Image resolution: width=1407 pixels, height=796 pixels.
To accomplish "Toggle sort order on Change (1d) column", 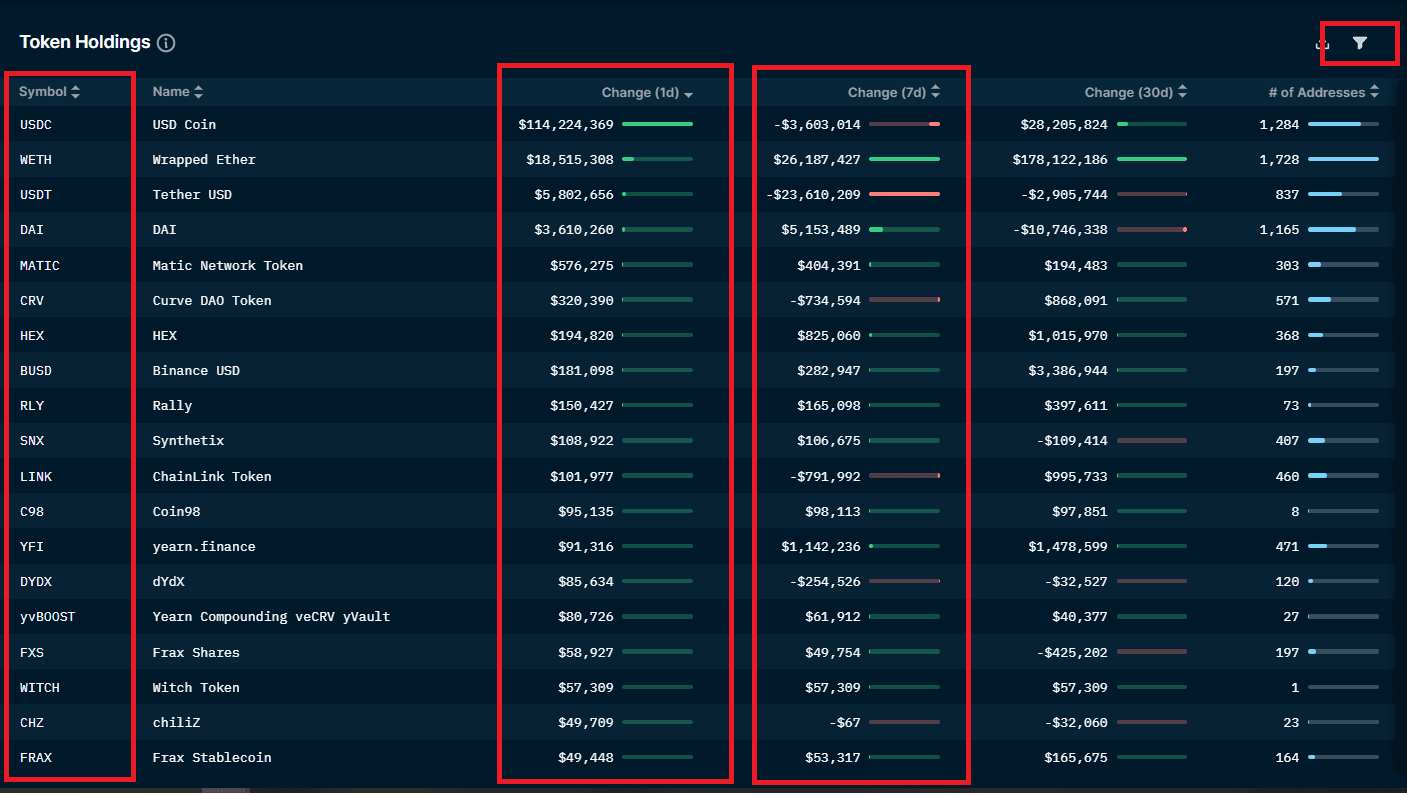I will coord(647,93).
